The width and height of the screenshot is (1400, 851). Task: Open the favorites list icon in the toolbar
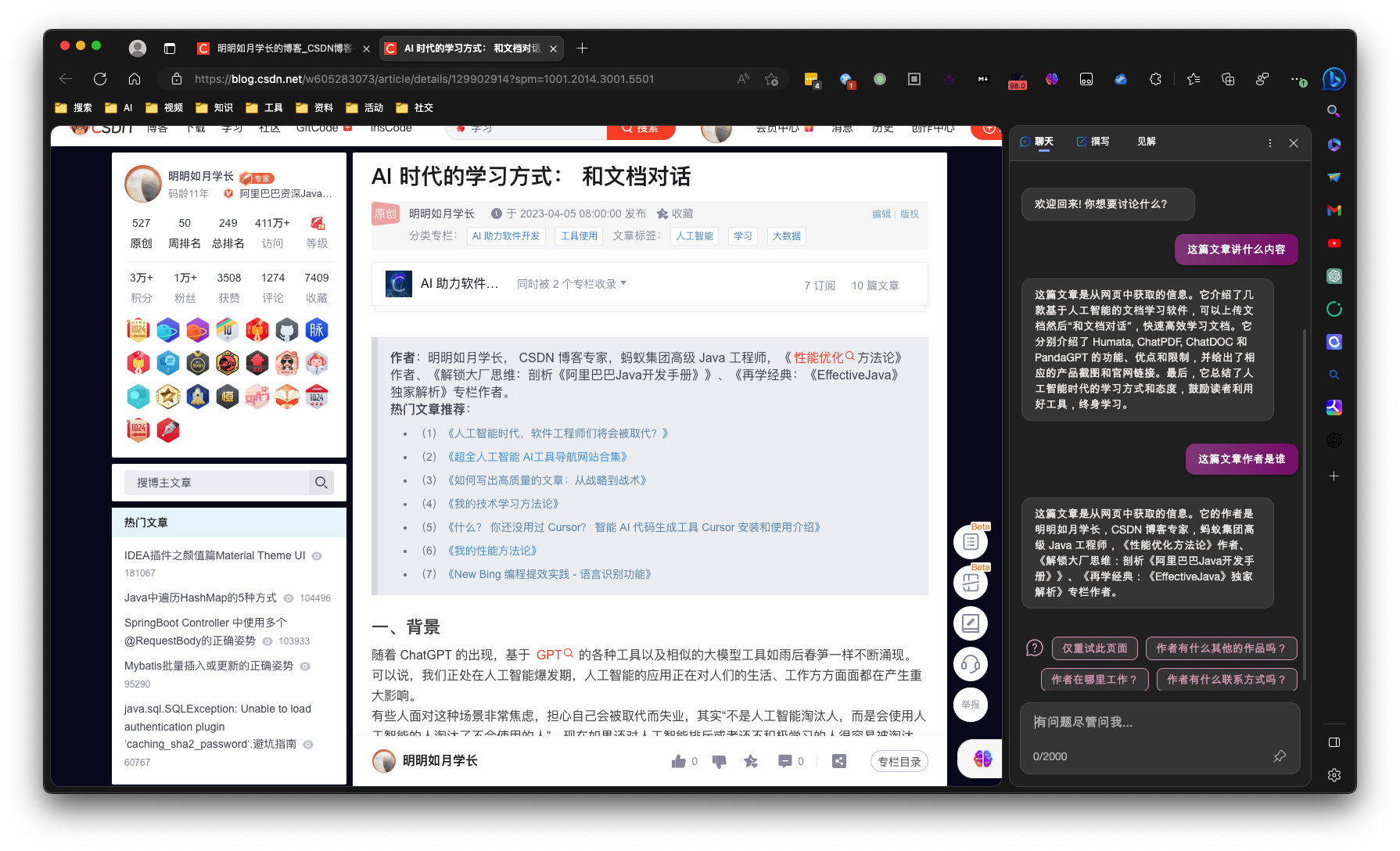click(1194, 79)
